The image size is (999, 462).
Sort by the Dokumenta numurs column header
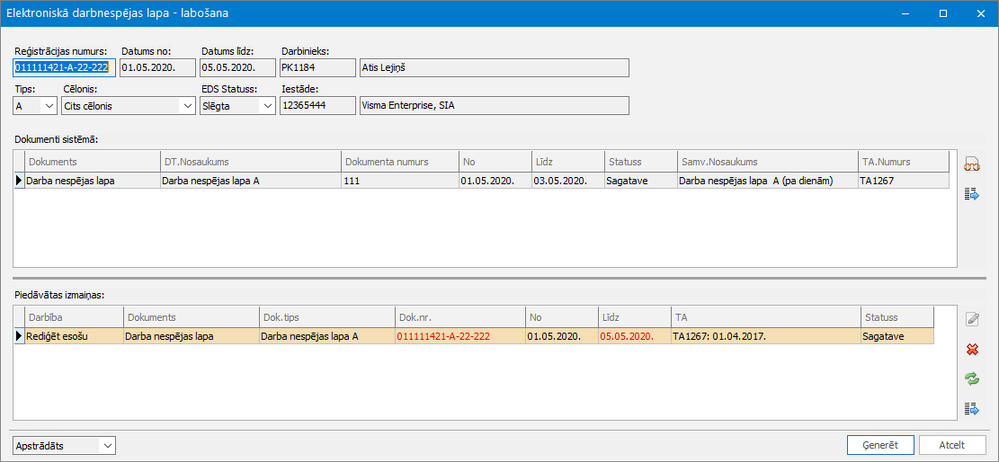[x=399, y=161]
